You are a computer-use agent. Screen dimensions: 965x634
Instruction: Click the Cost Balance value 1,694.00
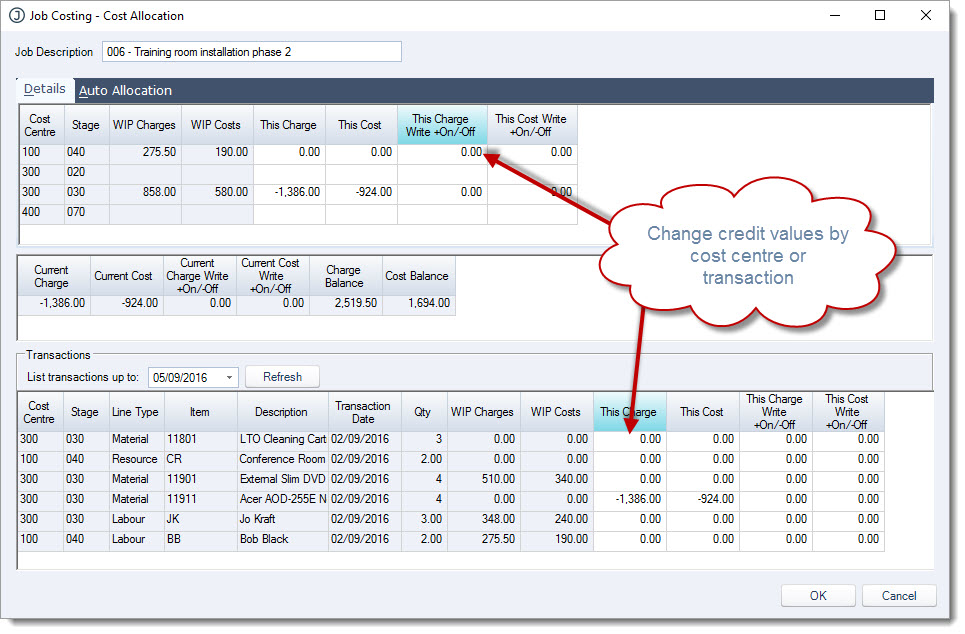pos(418,303)
